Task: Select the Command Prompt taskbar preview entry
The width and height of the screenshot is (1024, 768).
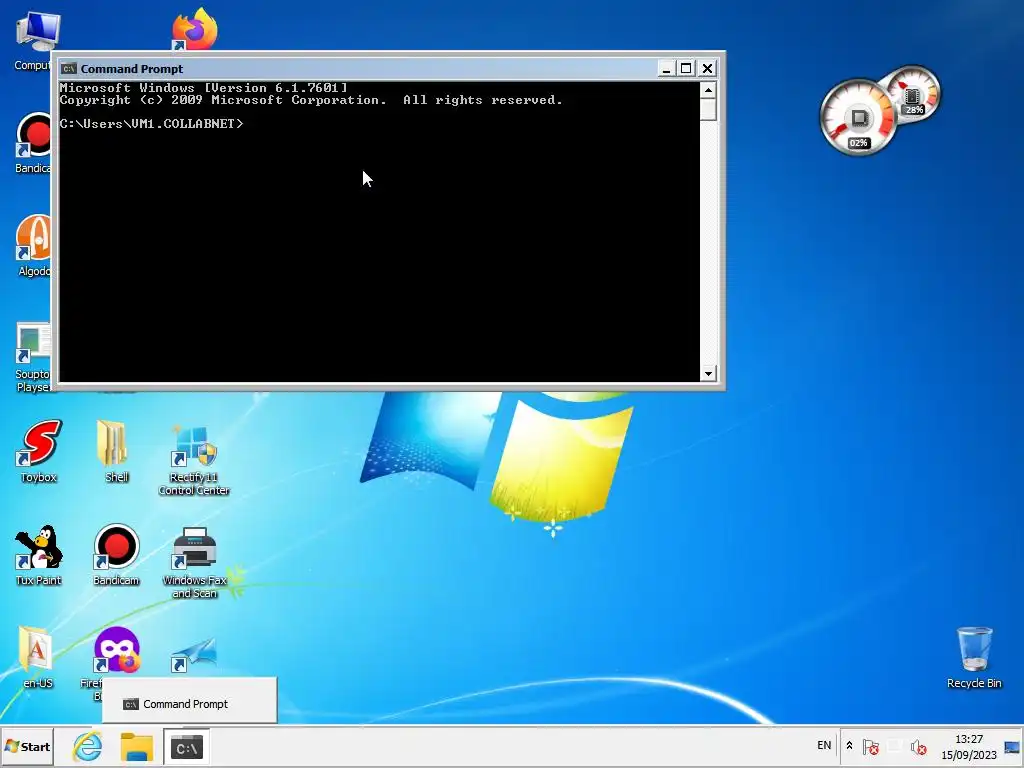Action: [189, 703]
